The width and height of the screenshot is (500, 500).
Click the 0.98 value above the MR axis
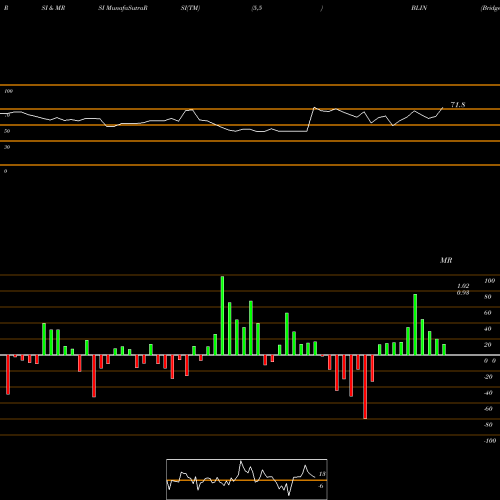point(463,293)
